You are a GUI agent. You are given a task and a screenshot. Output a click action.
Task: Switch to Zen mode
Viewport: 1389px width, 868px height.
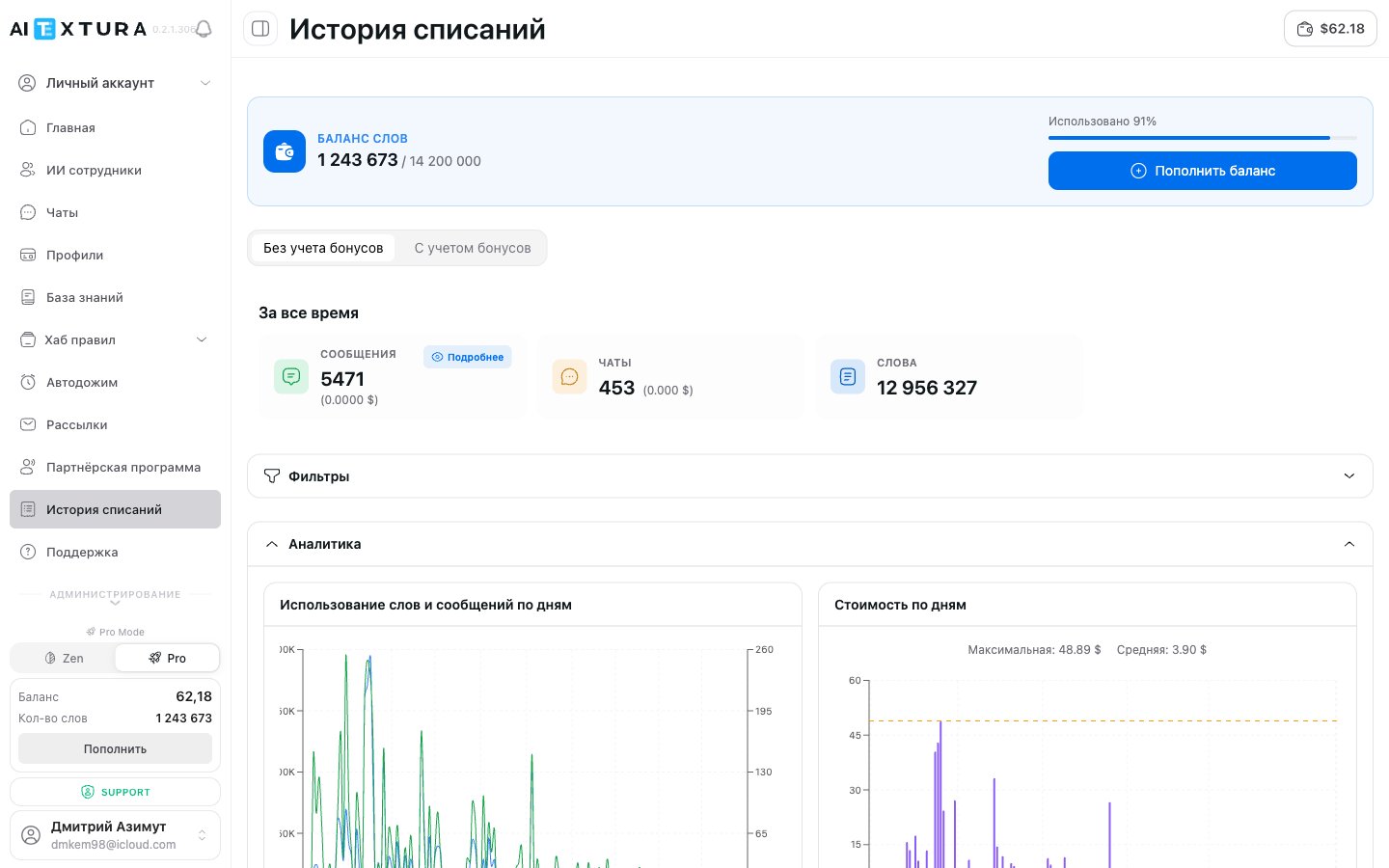(x=64, y=658)
